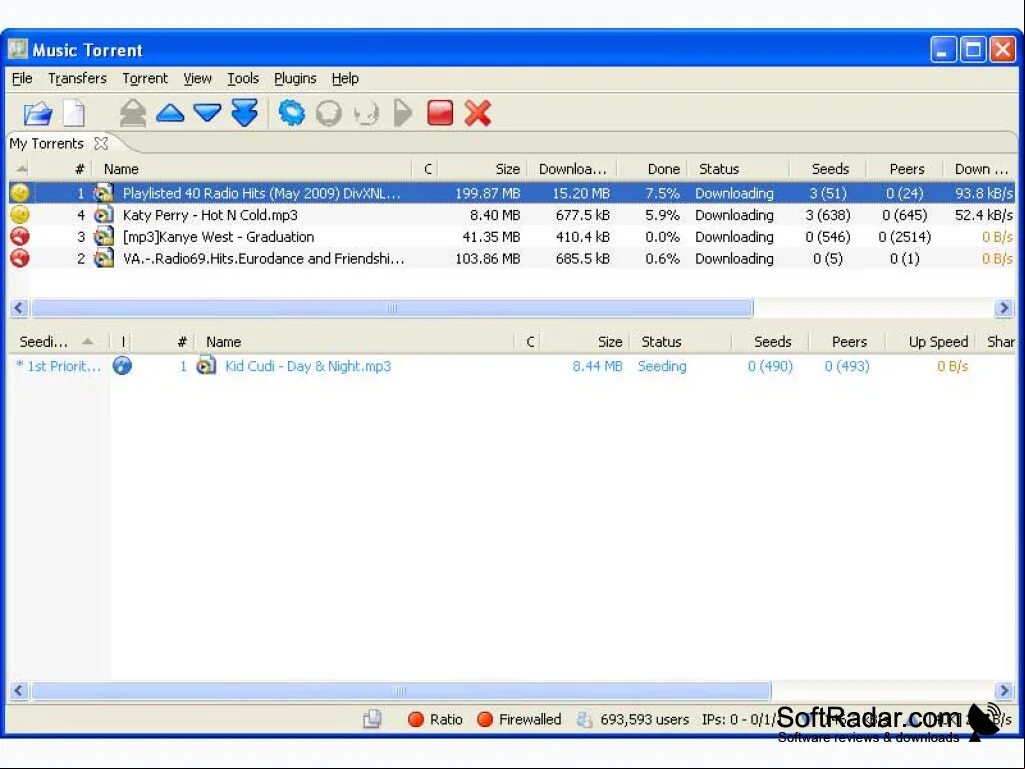Click the yellow health icon of the Katy Perry row
The height and width of the screenshot is (769, 1025).
[x=20, y=214]
